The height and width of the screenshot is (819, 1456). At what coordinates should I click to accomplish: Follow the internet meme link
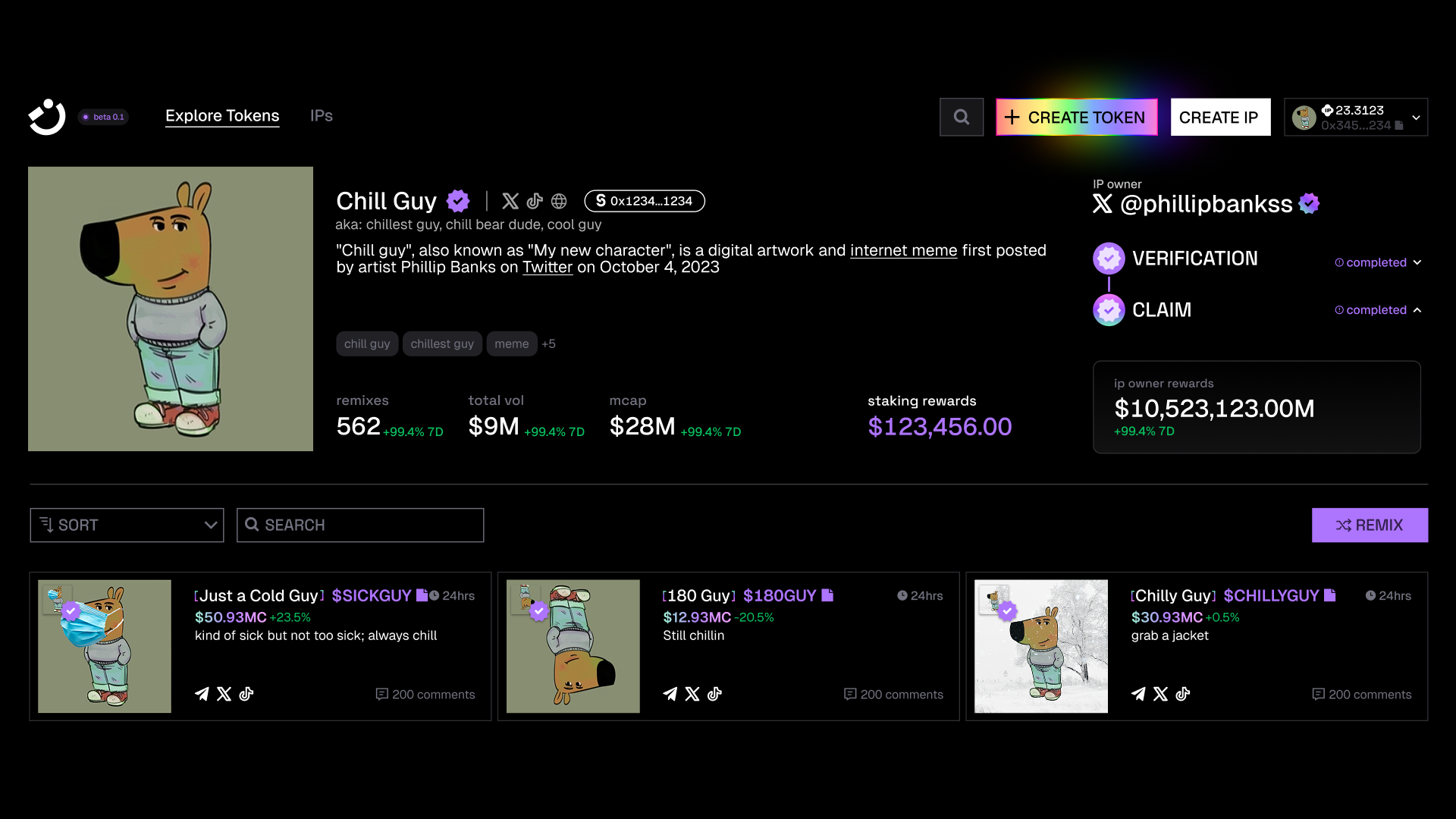coord(903,250)
